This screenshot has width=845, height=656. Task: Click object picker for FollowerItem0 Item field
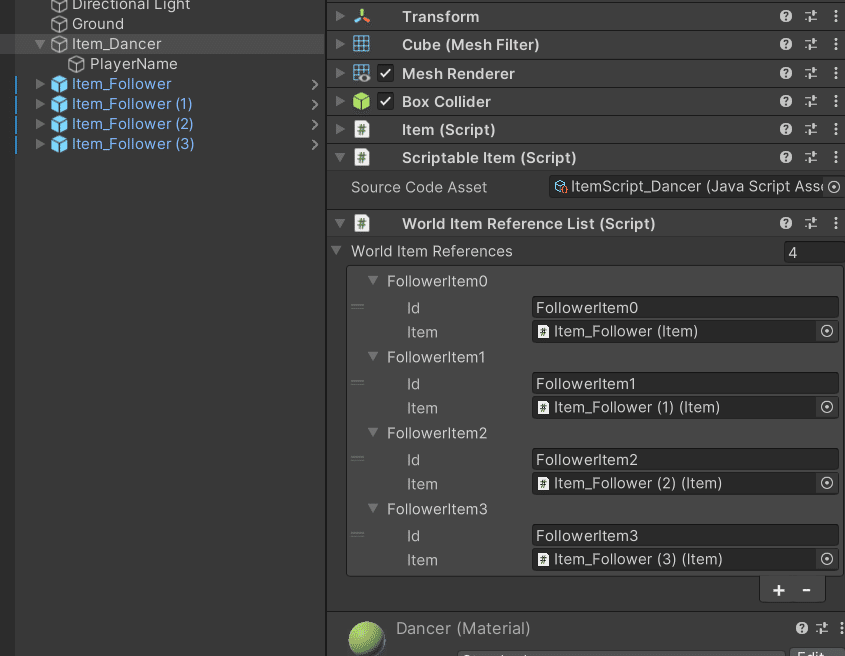[x=827, y=331]
